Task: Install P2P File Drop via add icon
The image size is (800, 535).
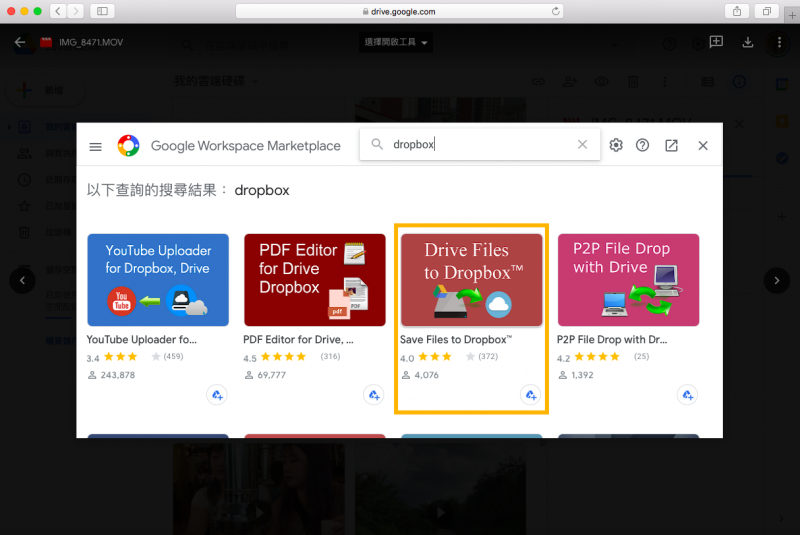Action: coord(687,395)
